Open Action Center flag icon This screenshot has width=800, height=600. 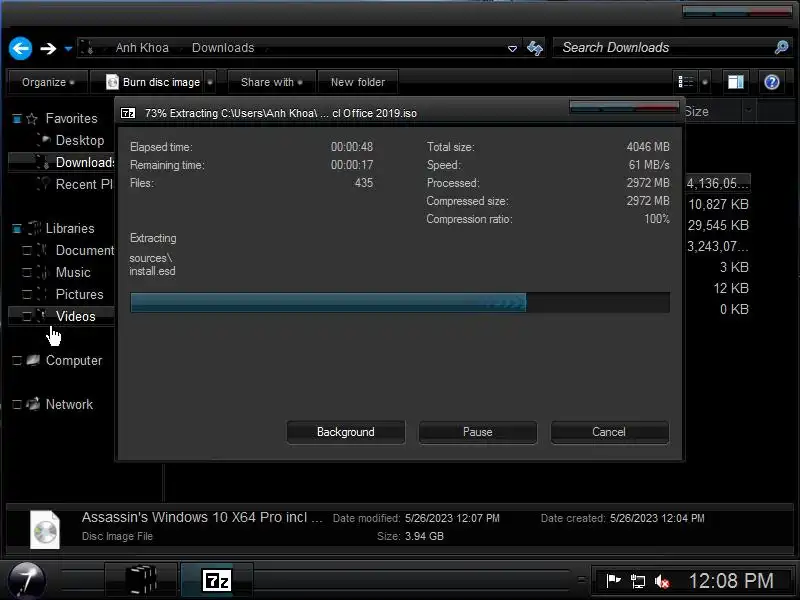(x=613, y=581)
